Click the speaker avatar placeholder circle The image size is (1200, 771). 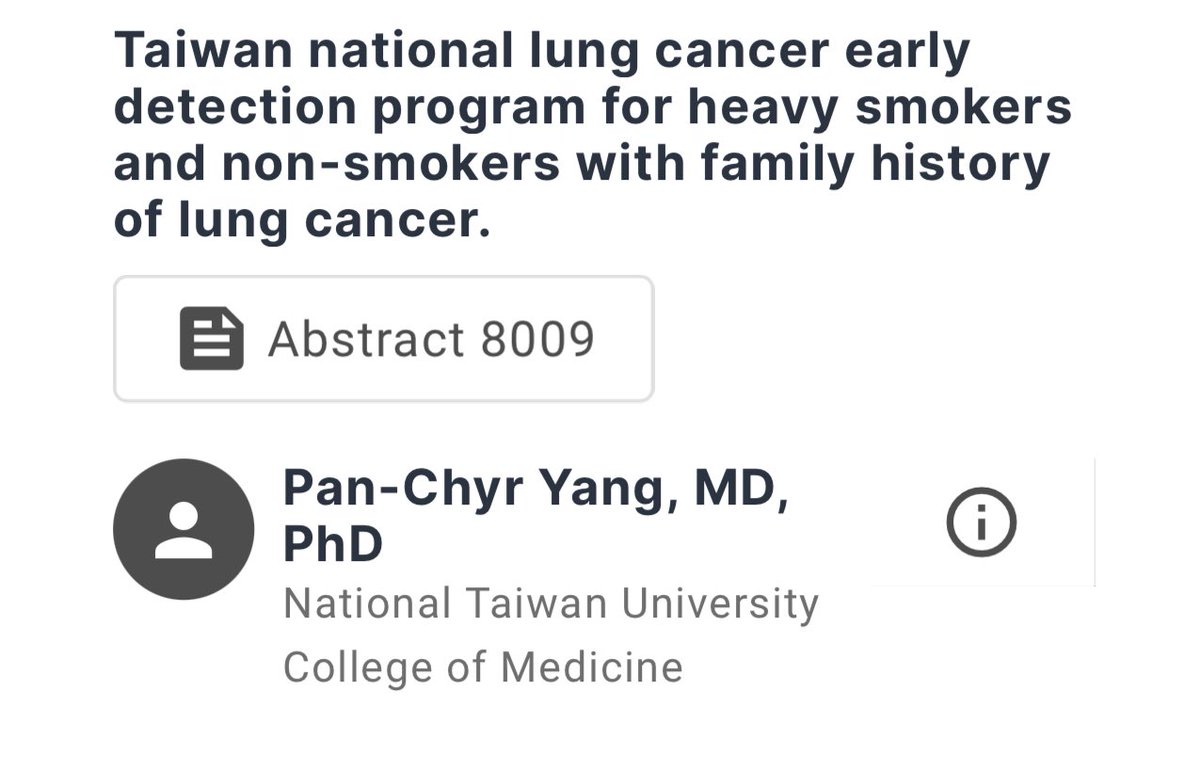[184, 529]
